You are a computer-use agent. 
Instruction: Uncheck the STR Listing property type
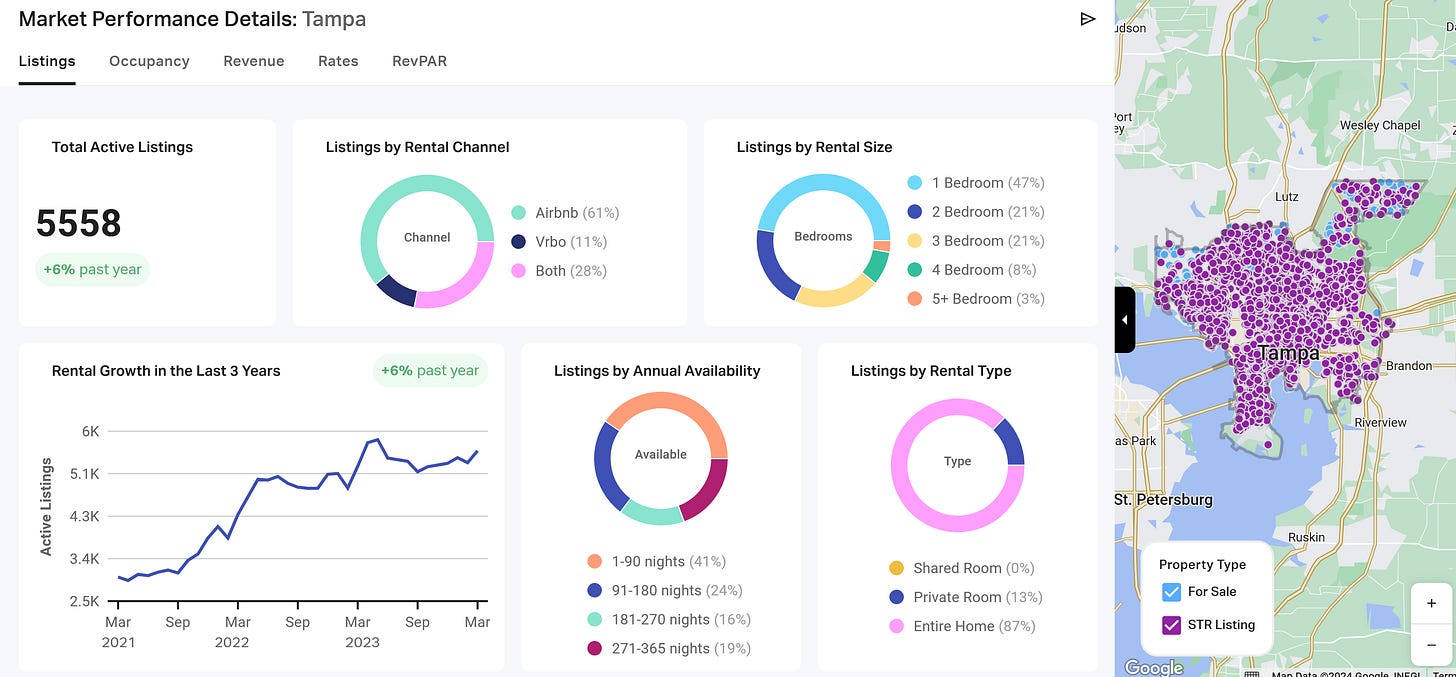pos(1172,625)
